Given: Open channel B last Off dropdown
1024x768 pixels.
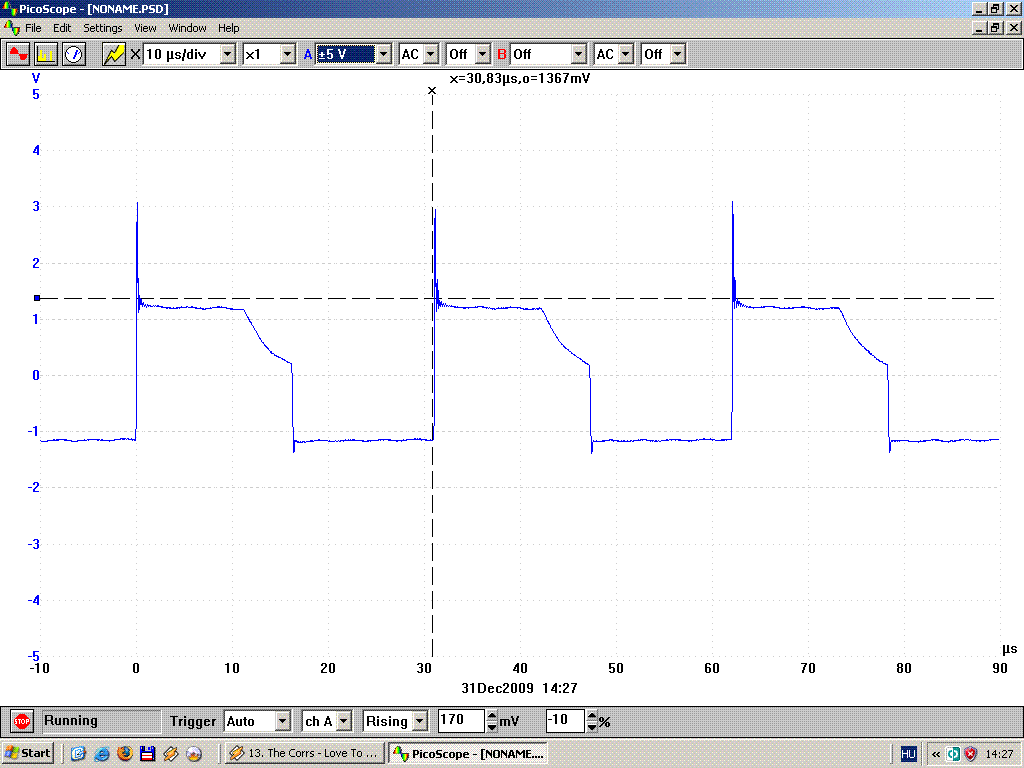Looking at the screenshot, I should [x=678, y=54].
